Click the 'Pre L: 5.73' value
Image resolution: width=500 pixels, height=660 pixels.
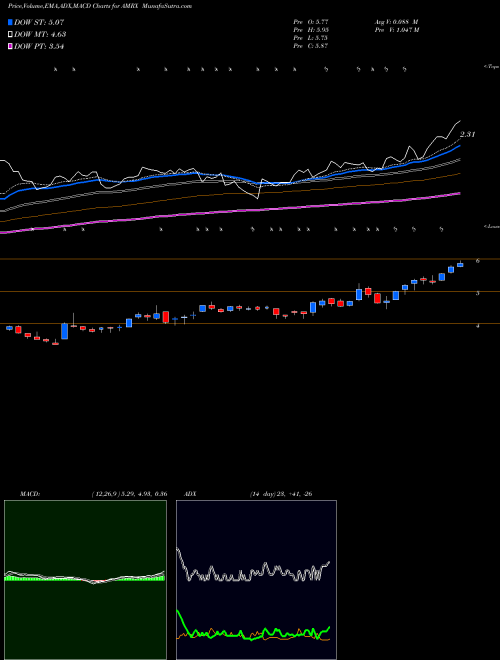311,38
